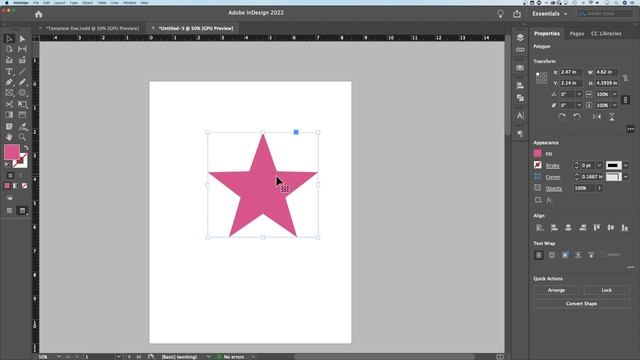Click the Rotate 90° clockwise icon
This screenshot has height=360, width=640.
pos(562,117)
